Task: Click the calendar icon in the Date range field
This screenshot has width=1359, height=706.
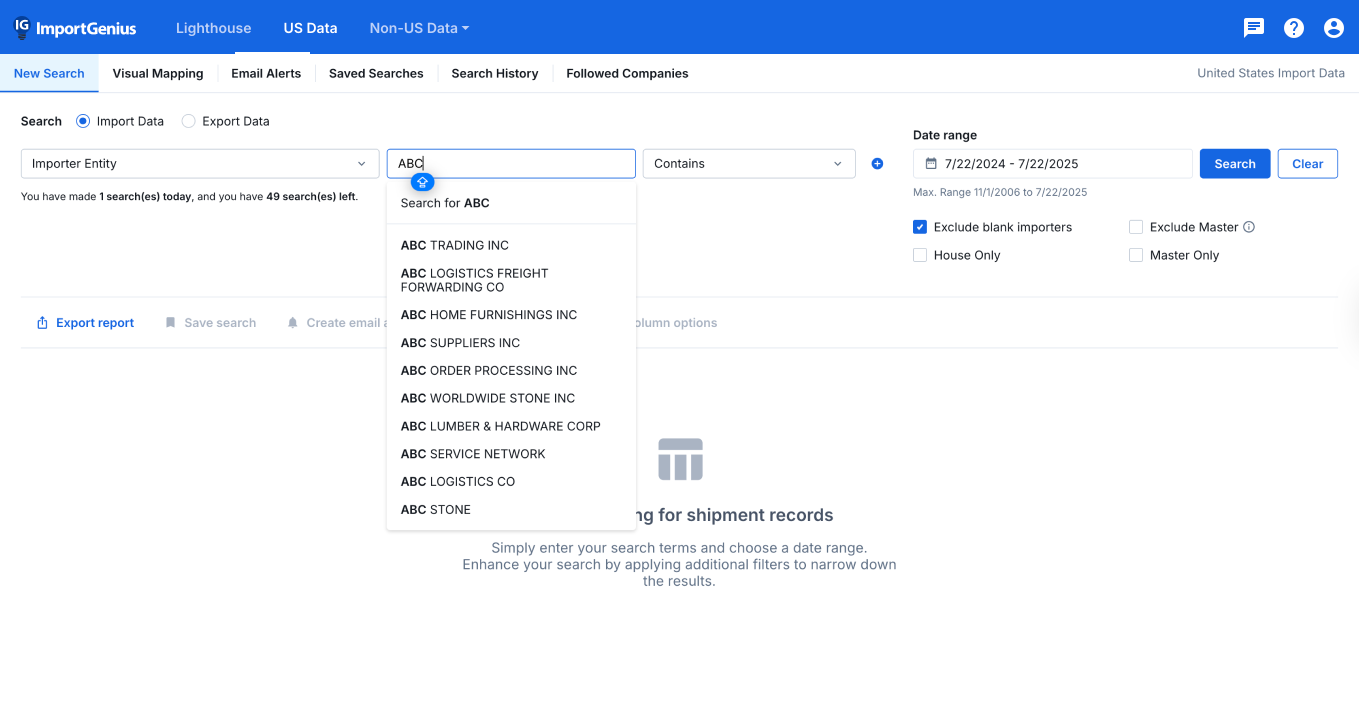Action: [x=933, y=163]
